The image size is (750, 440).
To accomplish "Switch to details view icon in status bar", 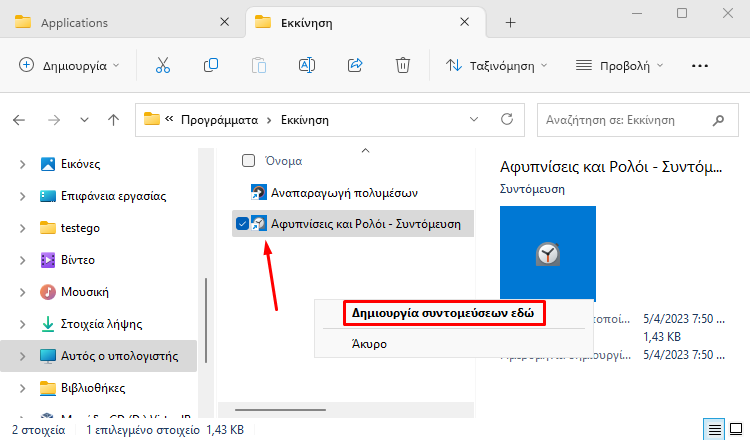I will pos(715,429).
